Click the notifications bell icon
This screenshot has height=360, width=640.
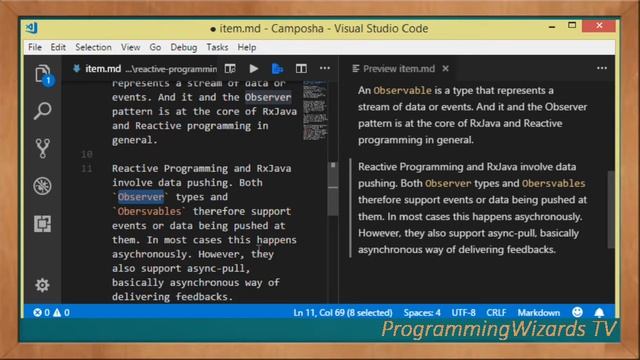599,313
